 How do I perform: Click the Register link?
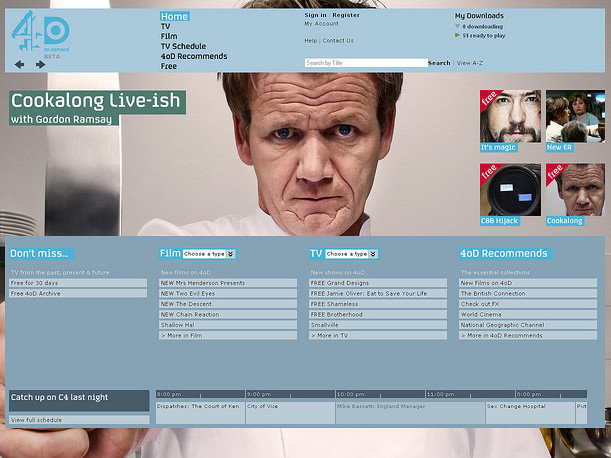click(346, 15)
